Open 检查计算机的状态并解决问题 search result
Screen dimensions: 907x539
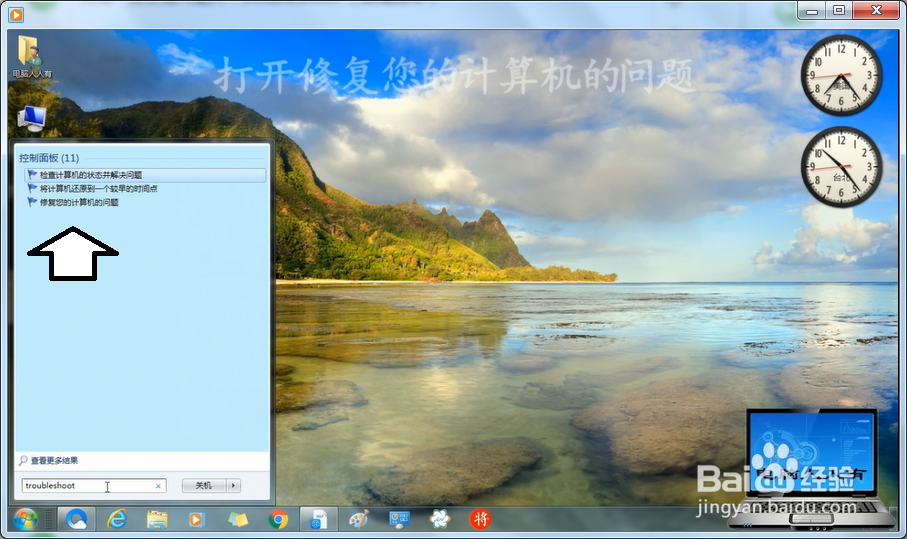pyautogui.click(x=145, y=175)
